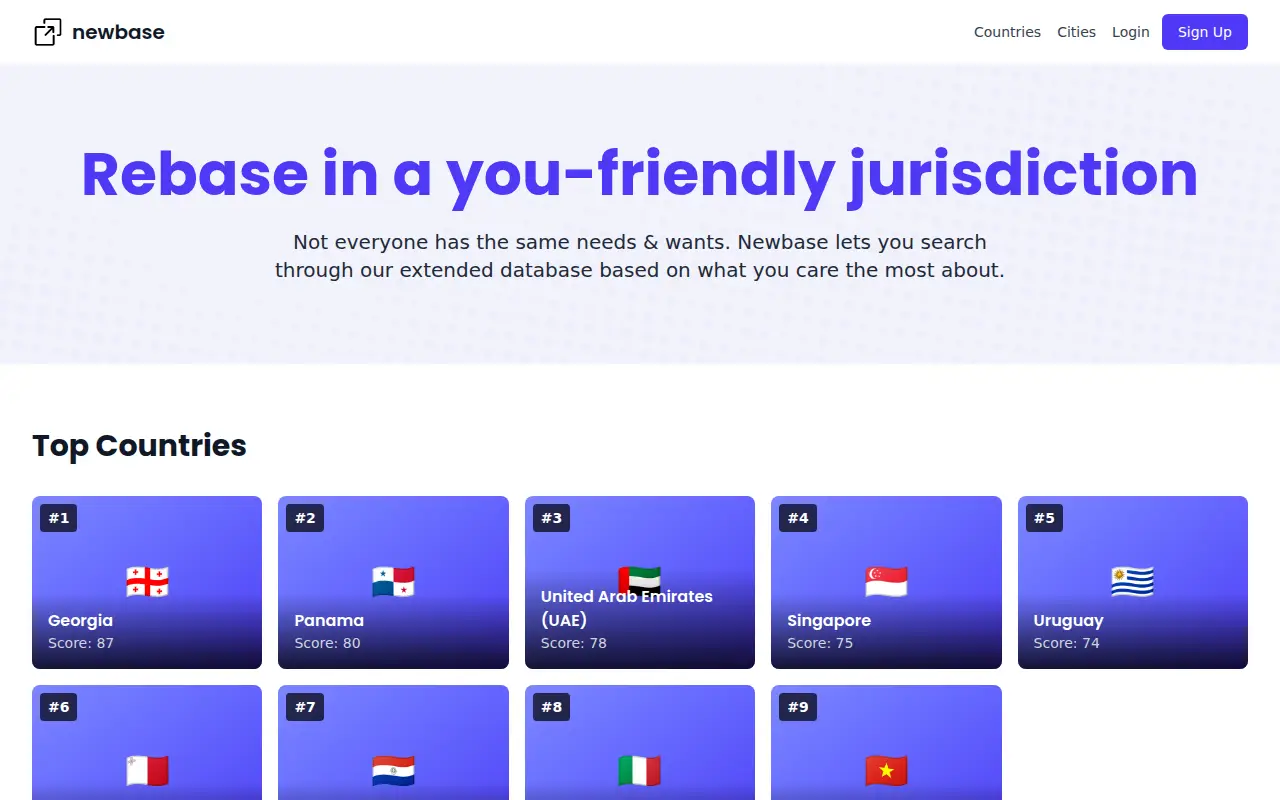Click the newbase logo icon
This screenshot has height=800, width=1280.
click(48, 32)
